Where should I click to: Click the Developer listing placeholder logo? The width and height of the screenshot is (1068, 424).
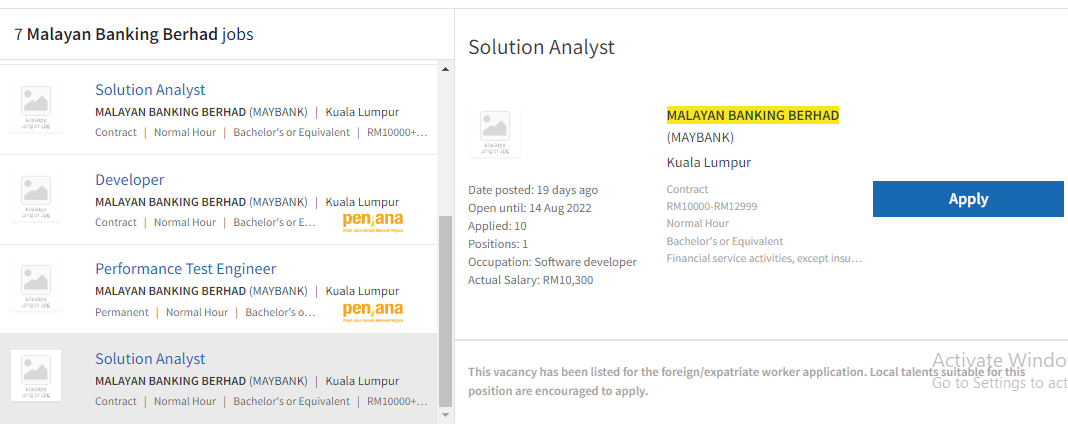click(36, 196)
